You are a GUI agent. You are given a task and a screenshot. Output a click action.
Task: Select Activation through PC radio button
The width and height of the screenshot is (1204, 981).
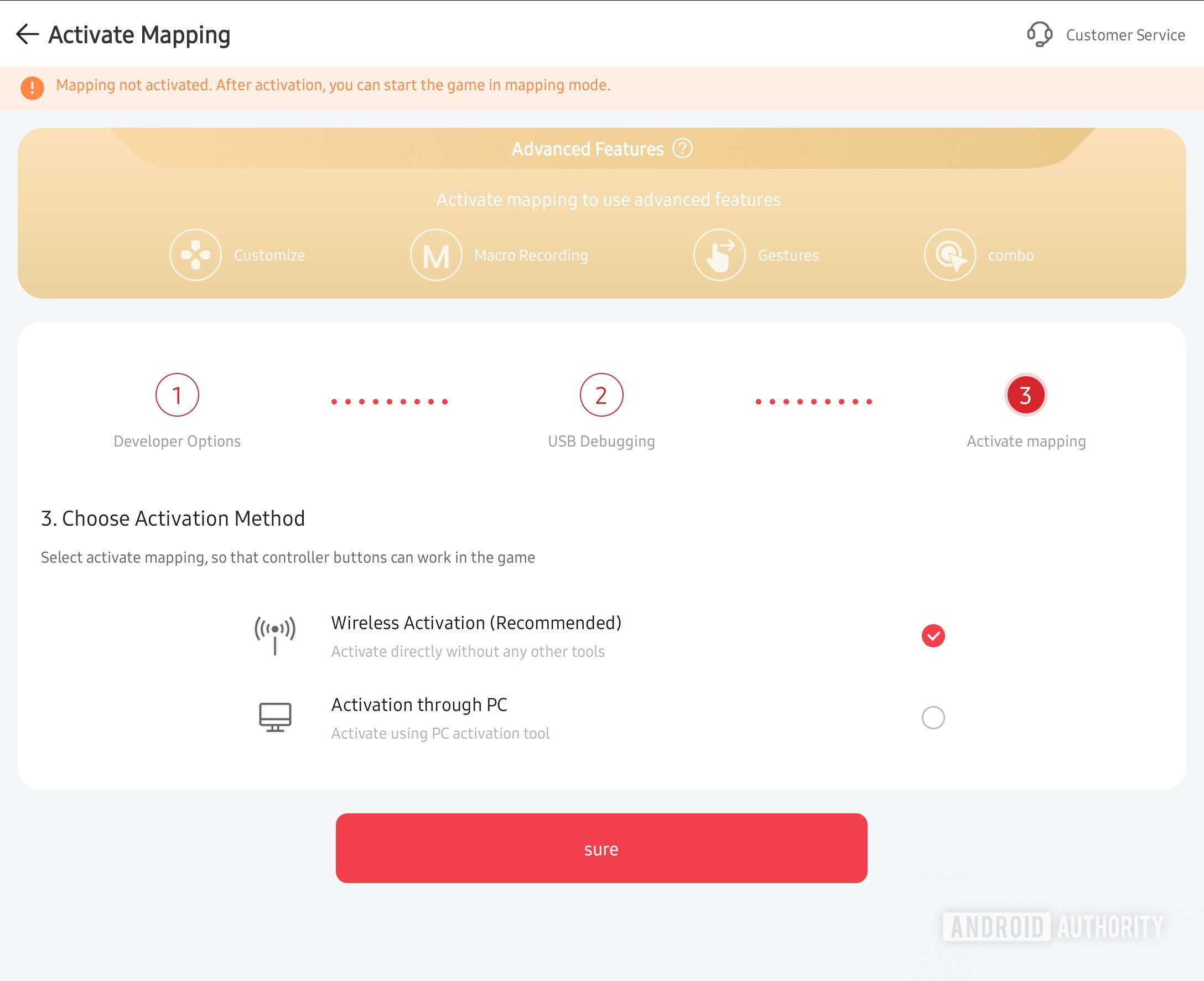tap(932, 717)
